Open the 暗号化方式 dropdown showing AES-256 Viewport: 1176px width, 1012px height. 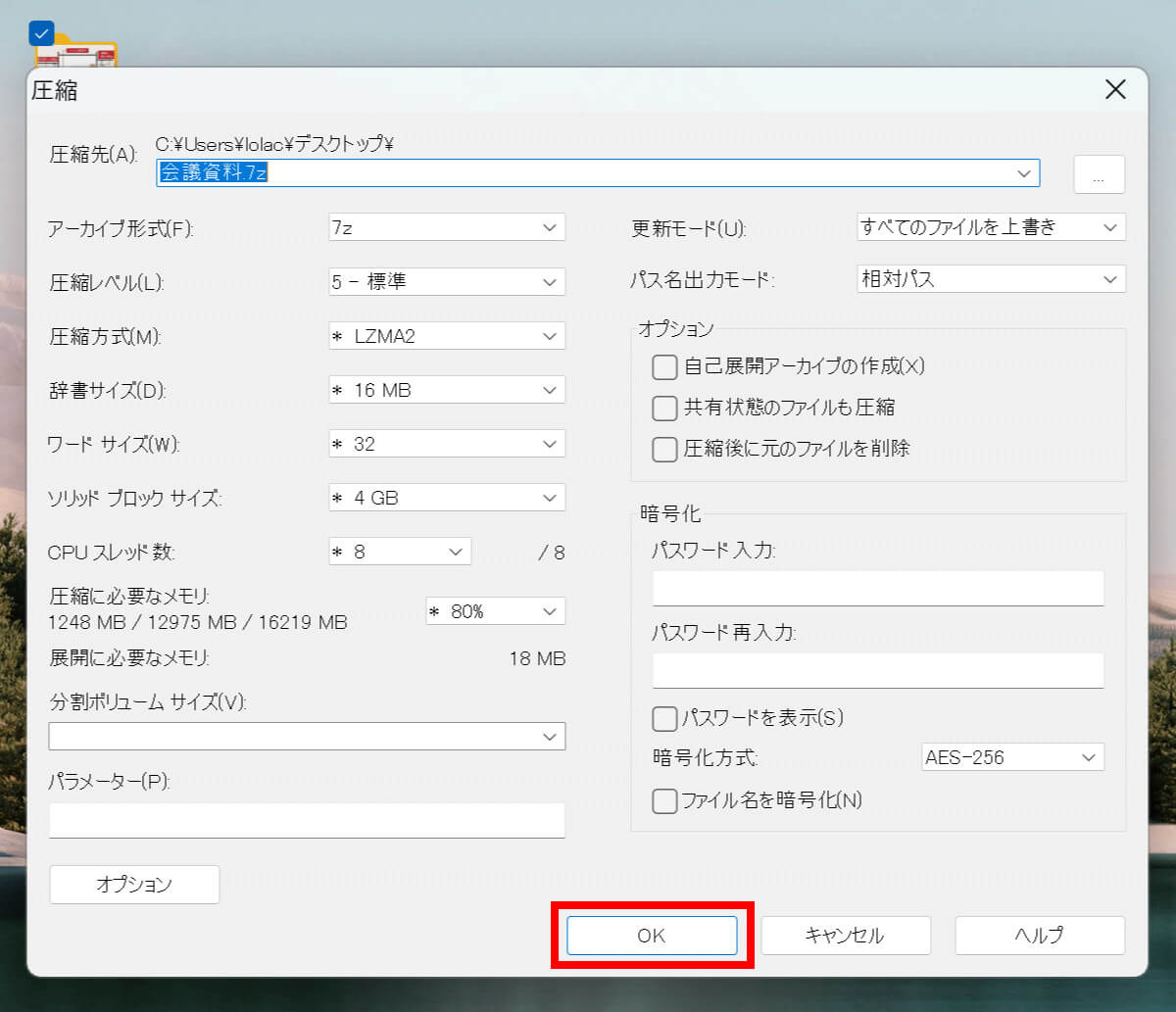[x=1013, y=757]
